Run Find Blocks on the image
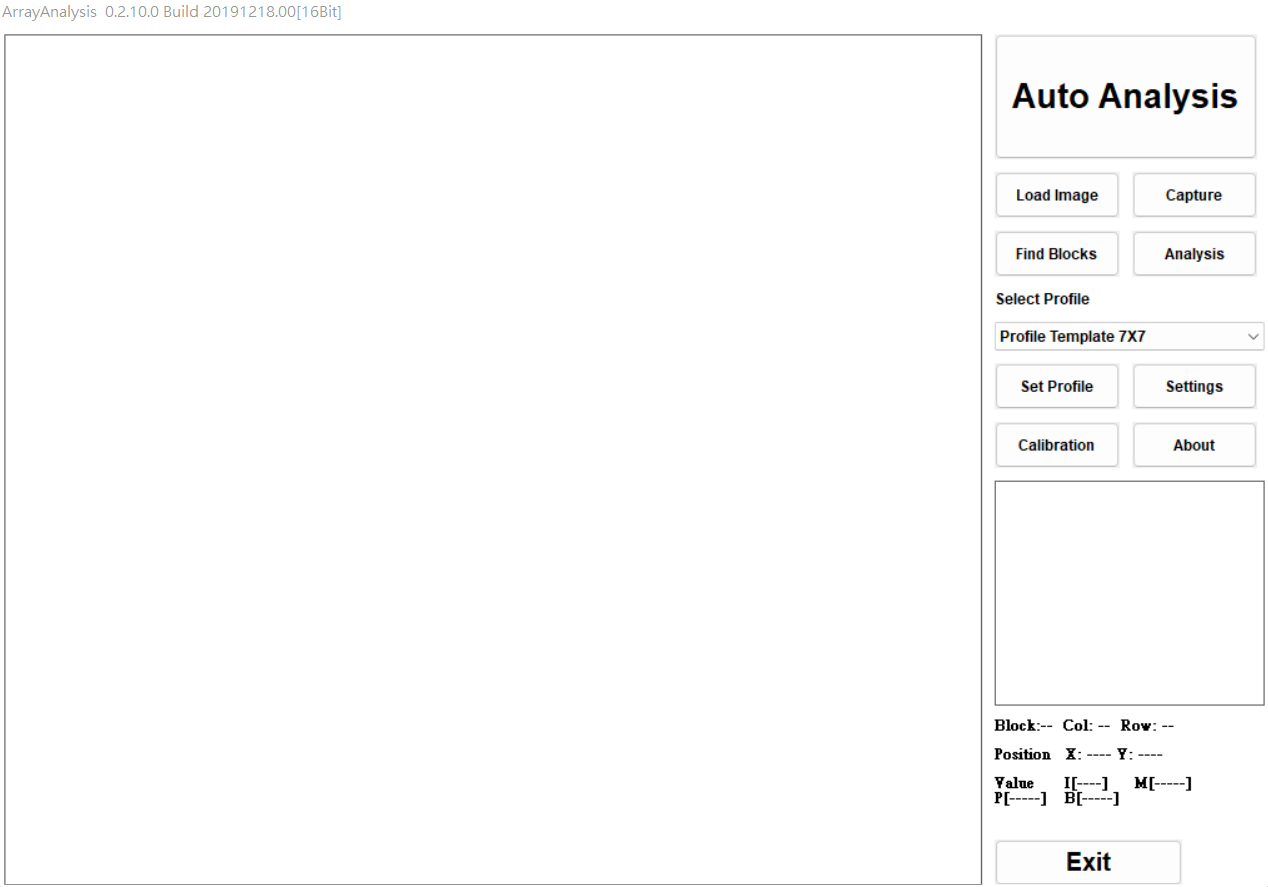 point(1056,254)
